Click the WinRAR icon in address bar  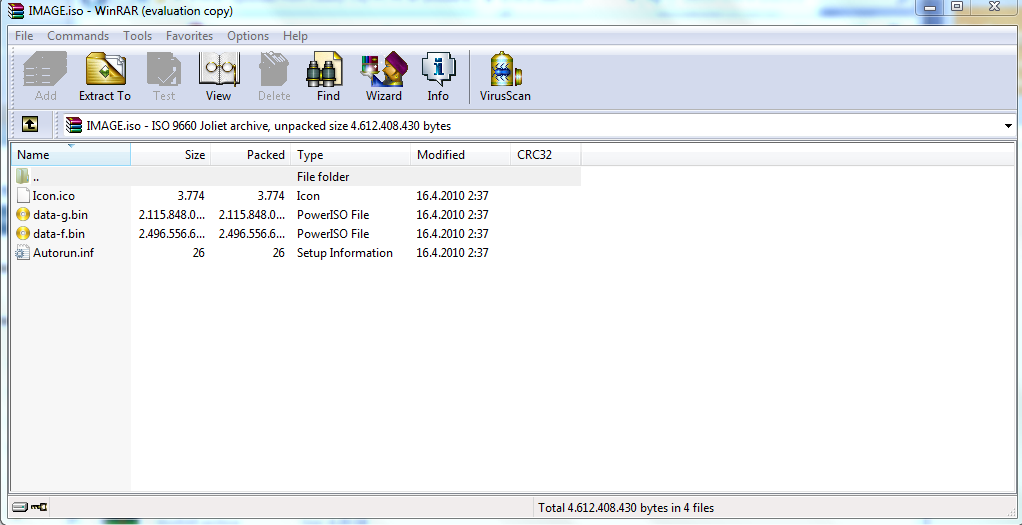tap(74, 125)
